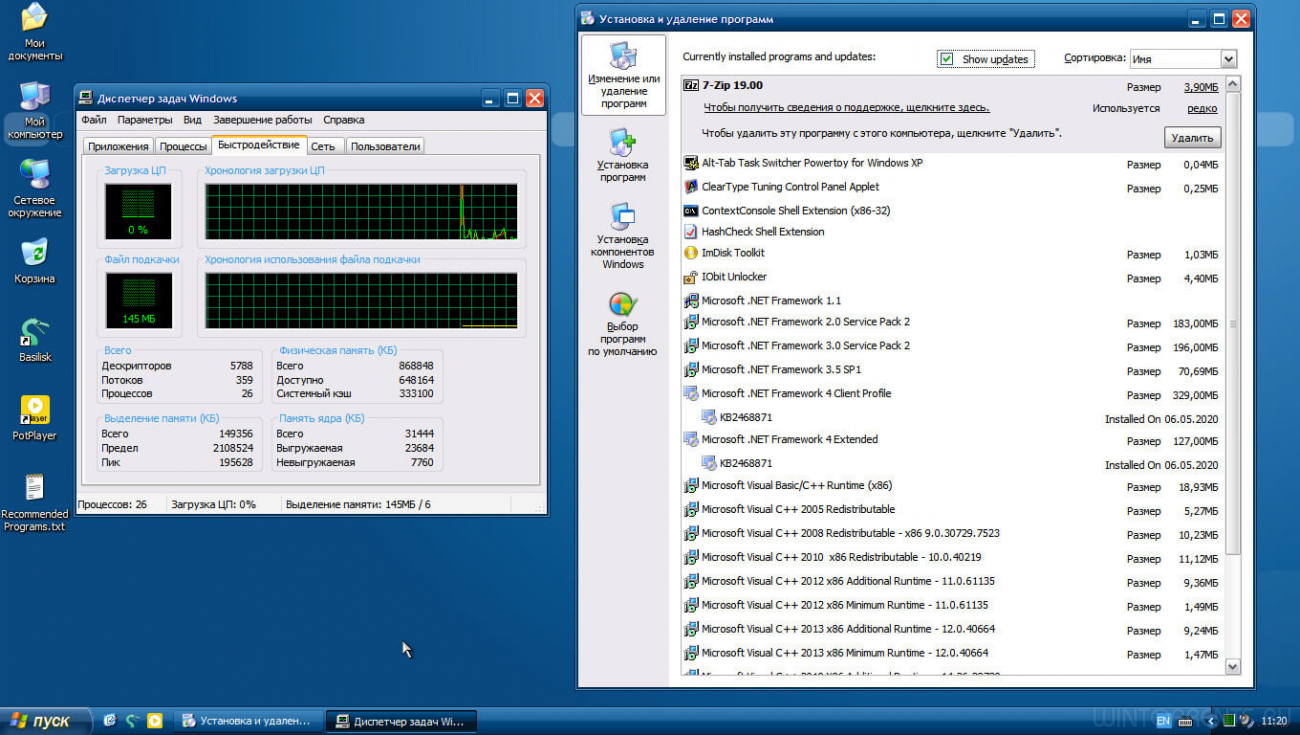The height and width of the screenshot is (735, 1300).
Task: Toggle the Show updates checkbox
Action: point(946,59)
